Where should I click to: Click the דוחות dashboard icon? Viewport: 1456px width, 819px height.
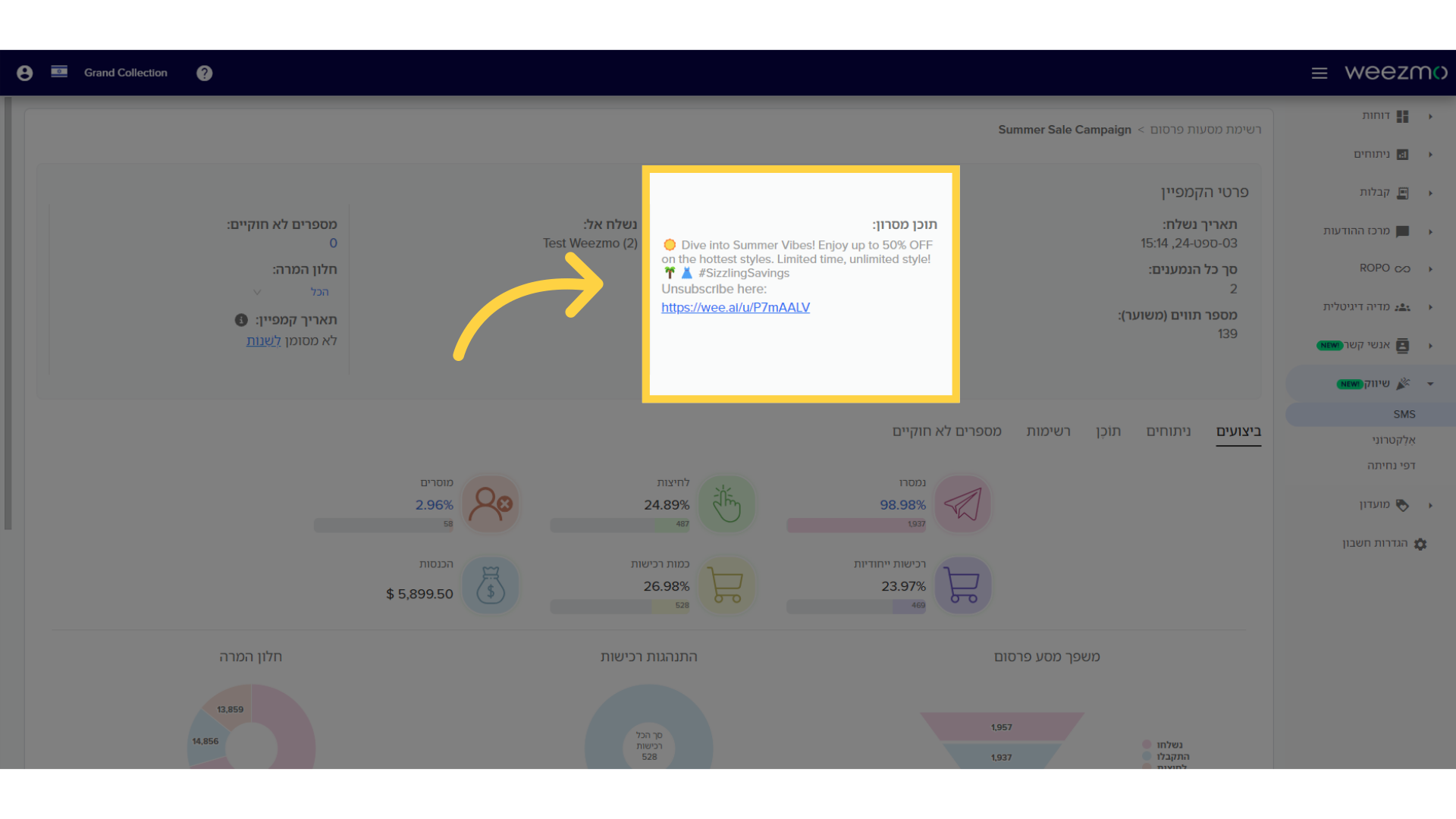[1402, 116]
